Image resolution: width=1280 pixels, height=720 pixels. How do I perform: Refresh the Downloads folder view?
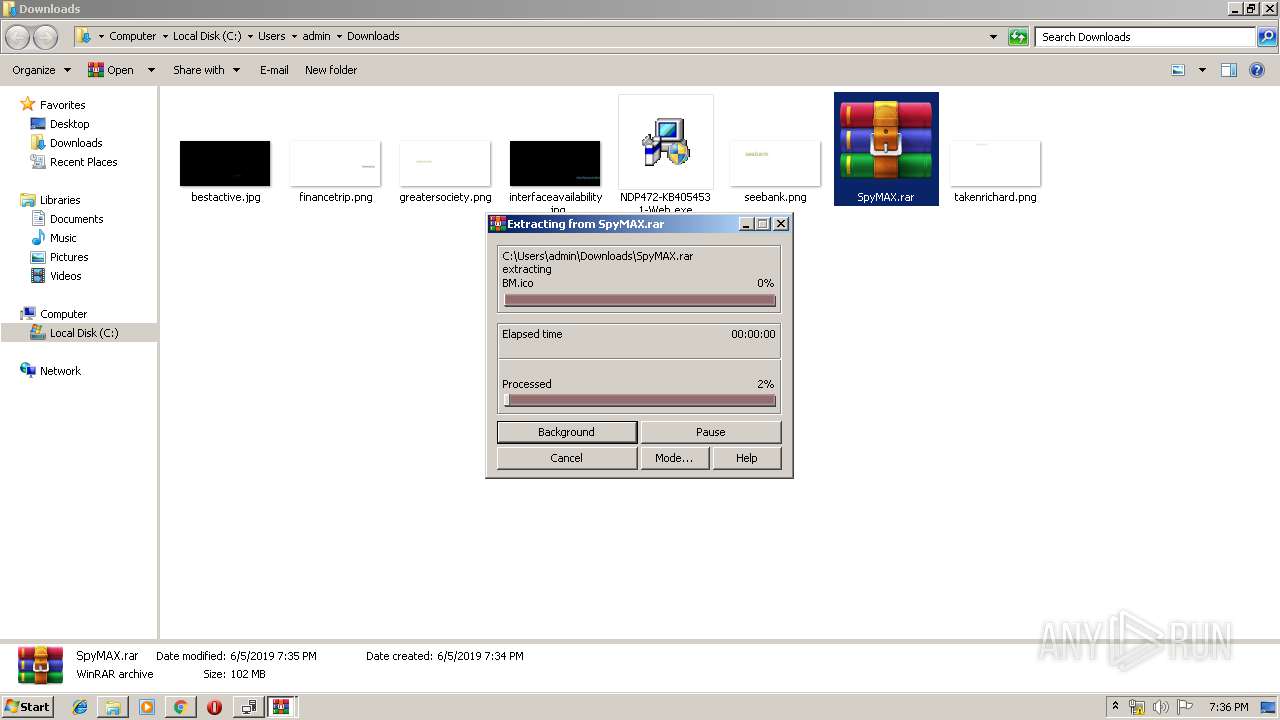1018,37
